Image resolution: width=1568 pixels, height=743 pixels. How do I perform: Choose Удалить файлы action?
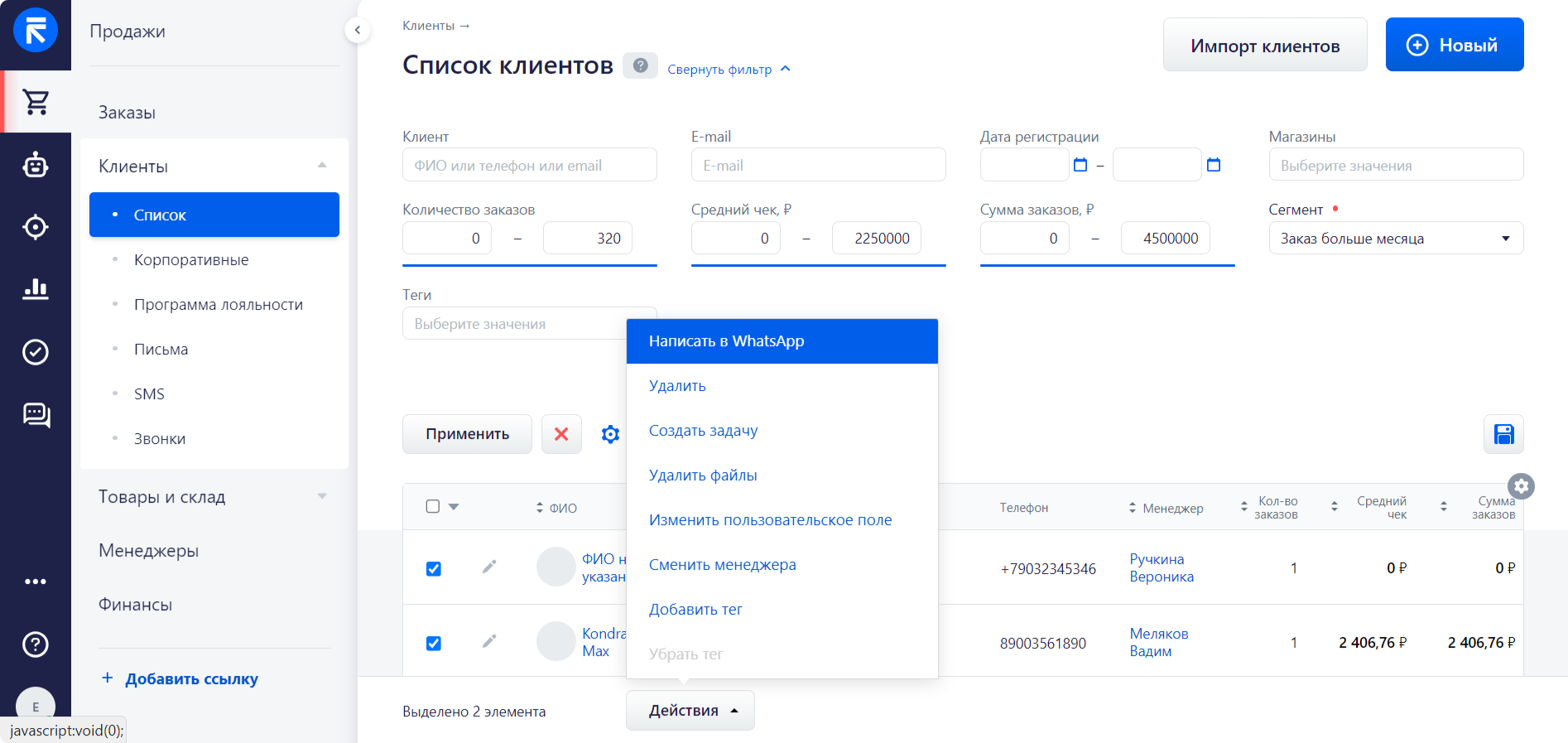(x=782, y=475)
